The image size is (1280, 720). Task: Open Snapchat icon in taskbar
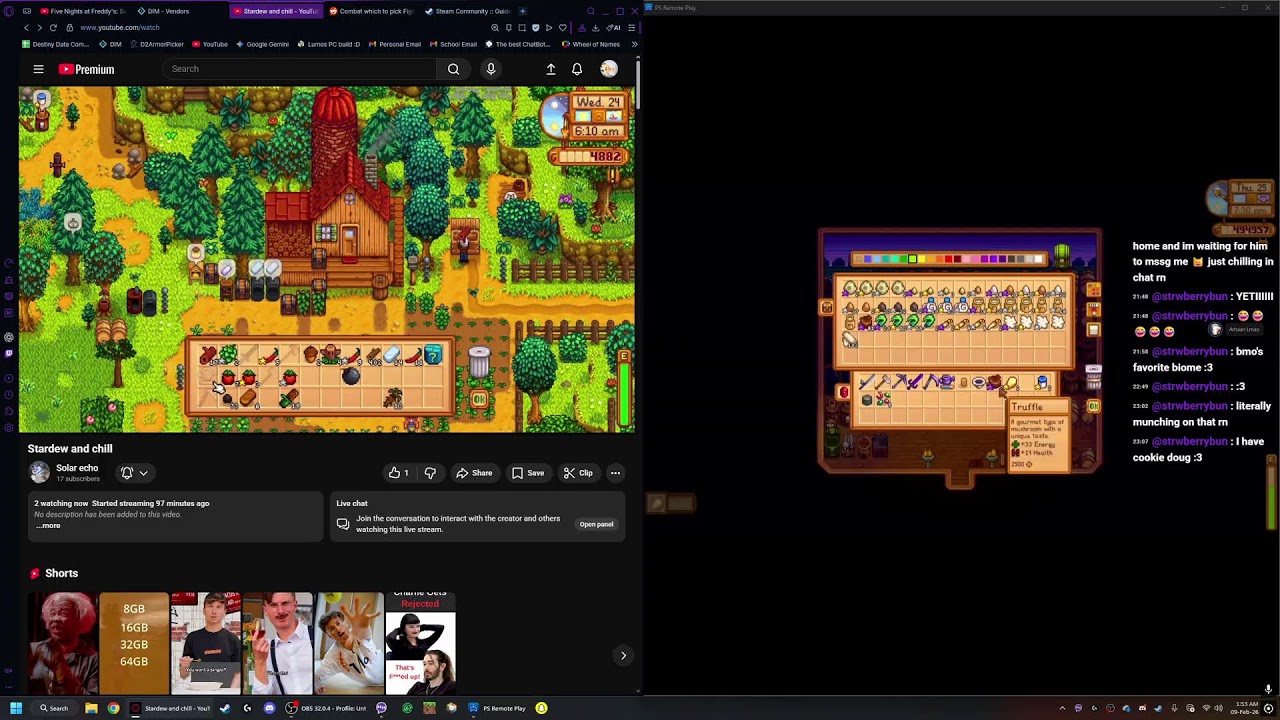coord(541,708)
